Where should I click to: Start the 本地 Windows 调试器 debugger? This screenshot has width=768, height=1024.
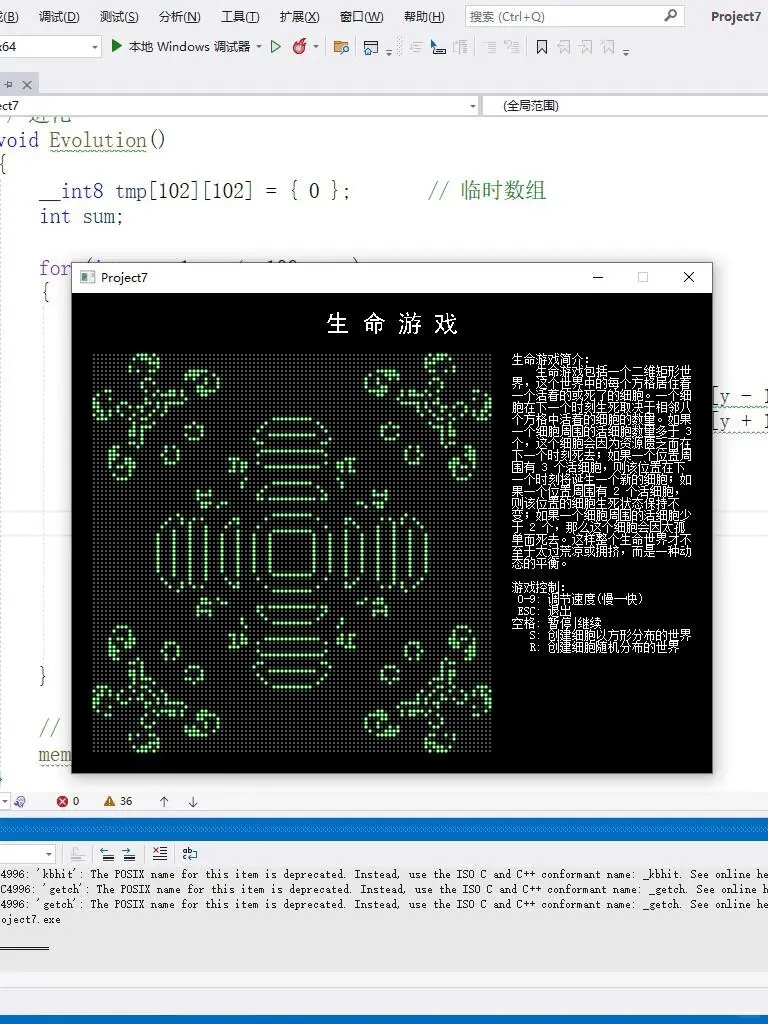[x=181, y=46]
